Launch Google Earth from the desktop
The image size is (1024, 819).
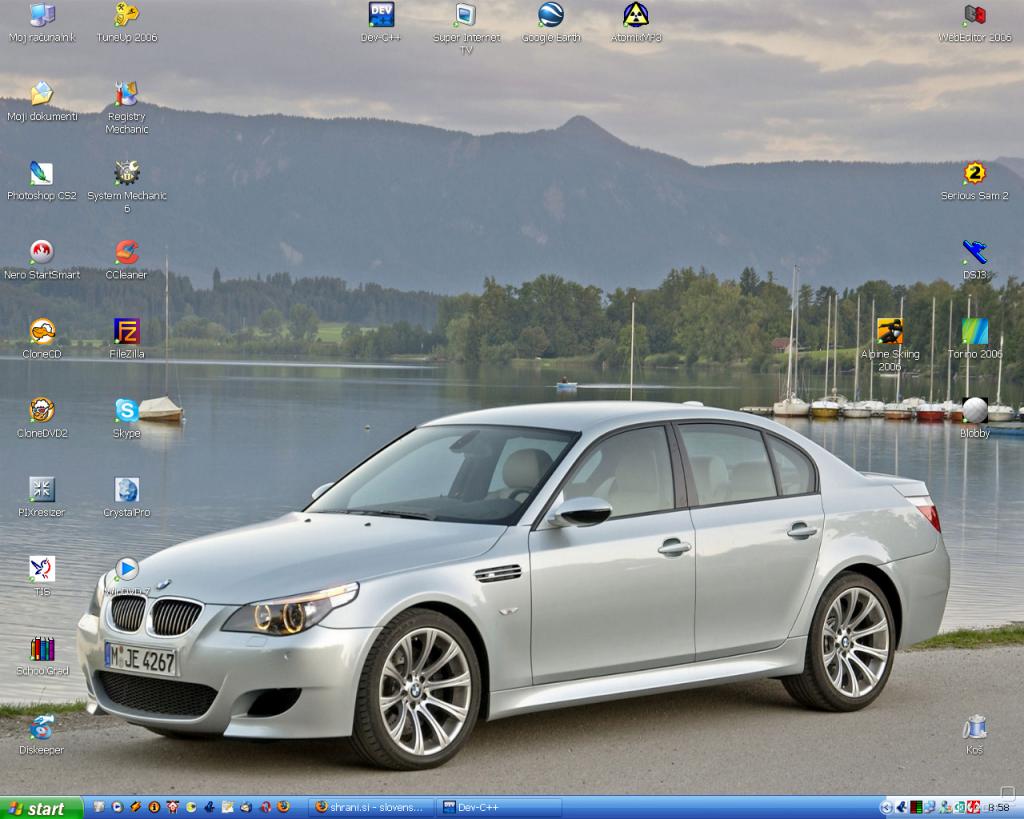[x=551, y=23]
